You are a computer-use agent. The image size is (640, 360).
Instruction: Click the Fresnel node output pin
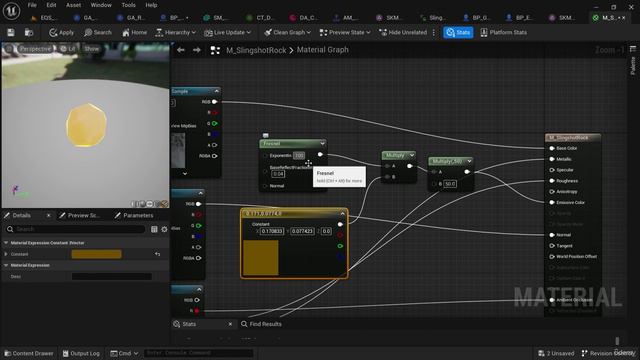(320, 154)
